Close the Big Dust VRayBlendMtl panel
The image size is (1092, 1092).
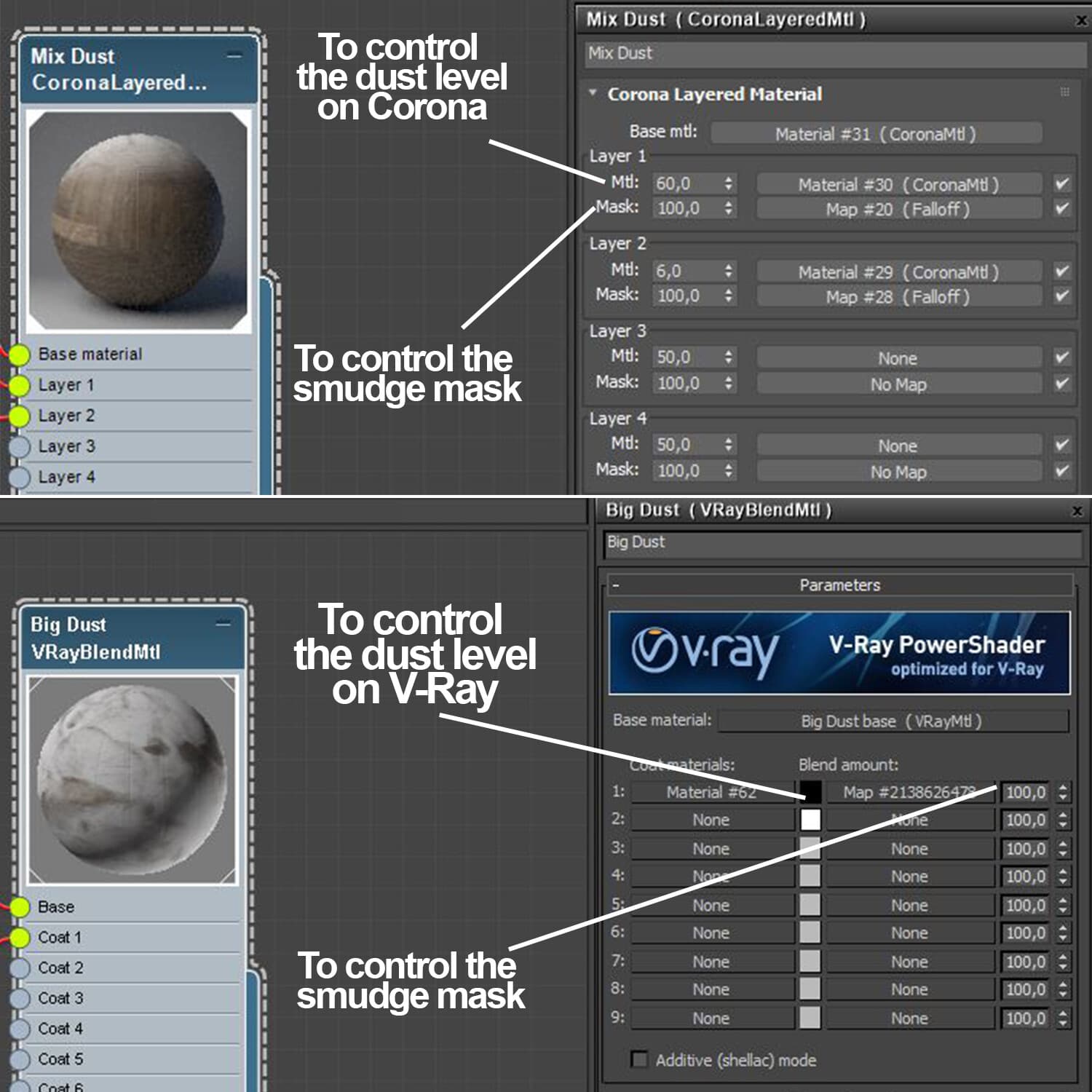[1077, 510]
